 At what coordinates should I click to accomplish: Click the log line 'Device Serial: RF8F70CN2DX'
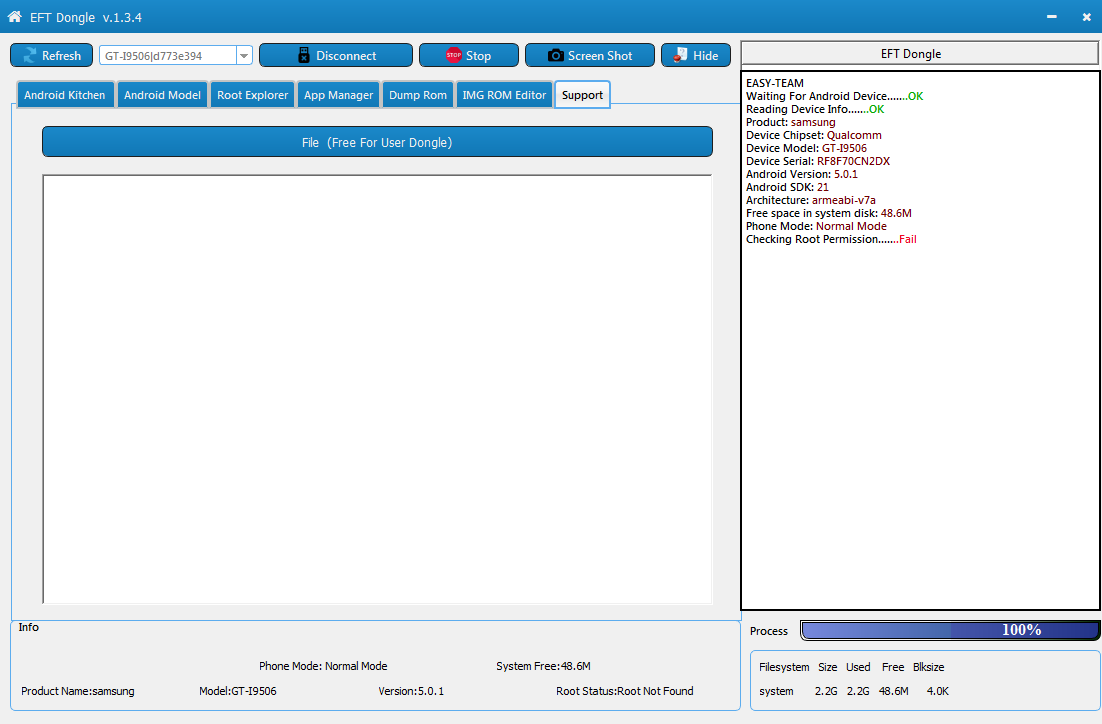[x=818, y=161]
